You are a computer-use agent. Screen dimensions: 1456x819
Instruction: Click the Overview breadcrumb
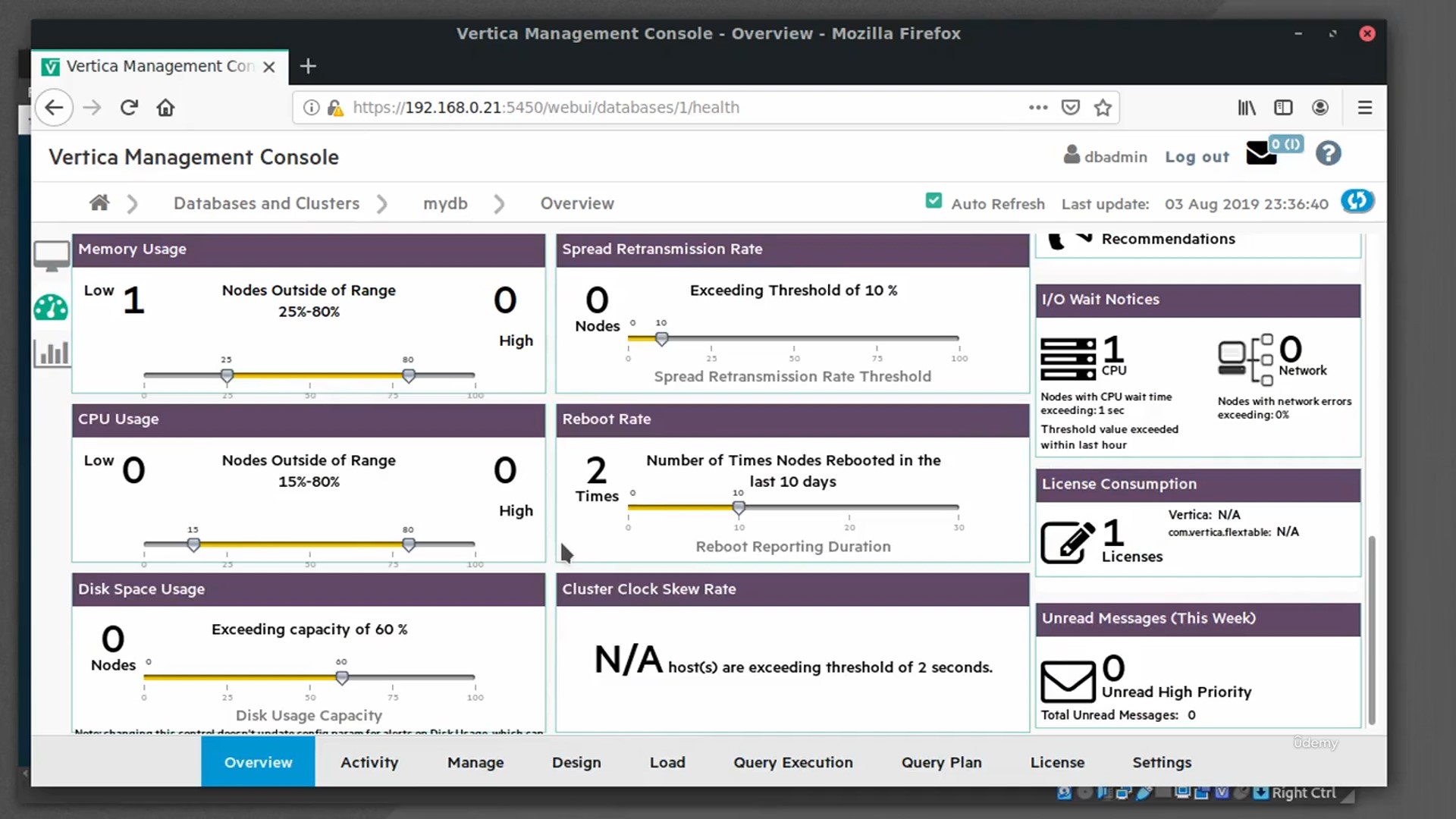click(577, 203)
